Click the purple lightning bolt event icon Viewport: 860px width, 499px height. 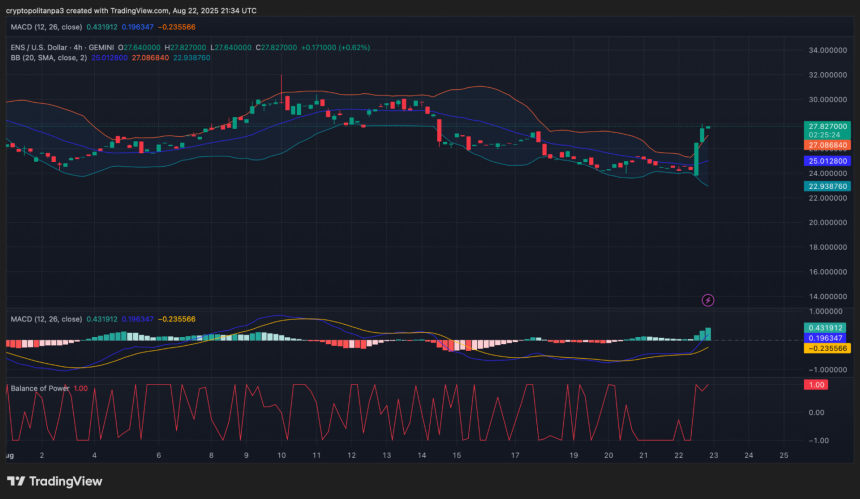(x=708, y=299)
